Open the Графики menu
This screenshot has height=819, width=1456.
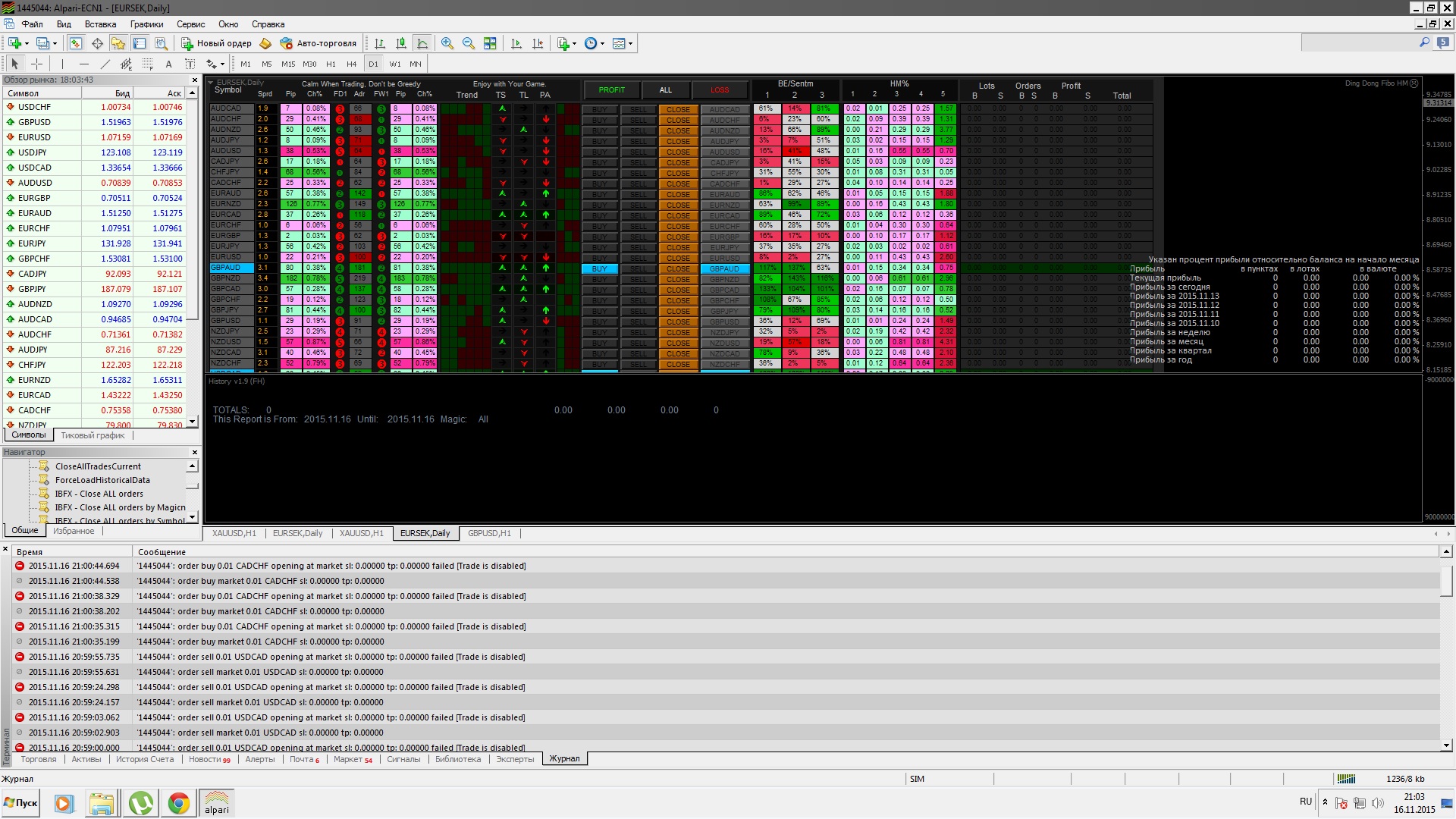point(146,24)
